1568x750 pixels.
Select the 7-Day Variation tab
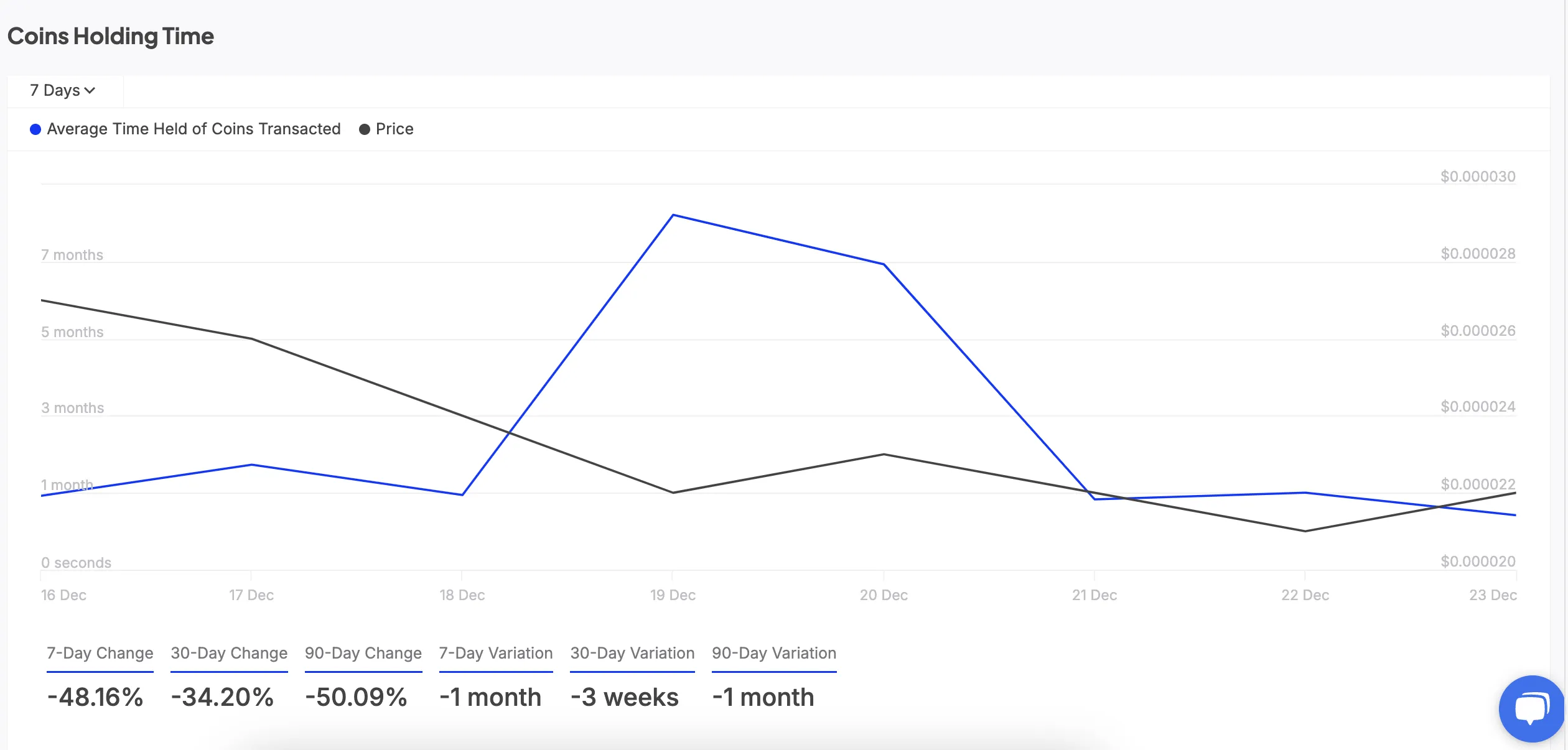[496, 654]
